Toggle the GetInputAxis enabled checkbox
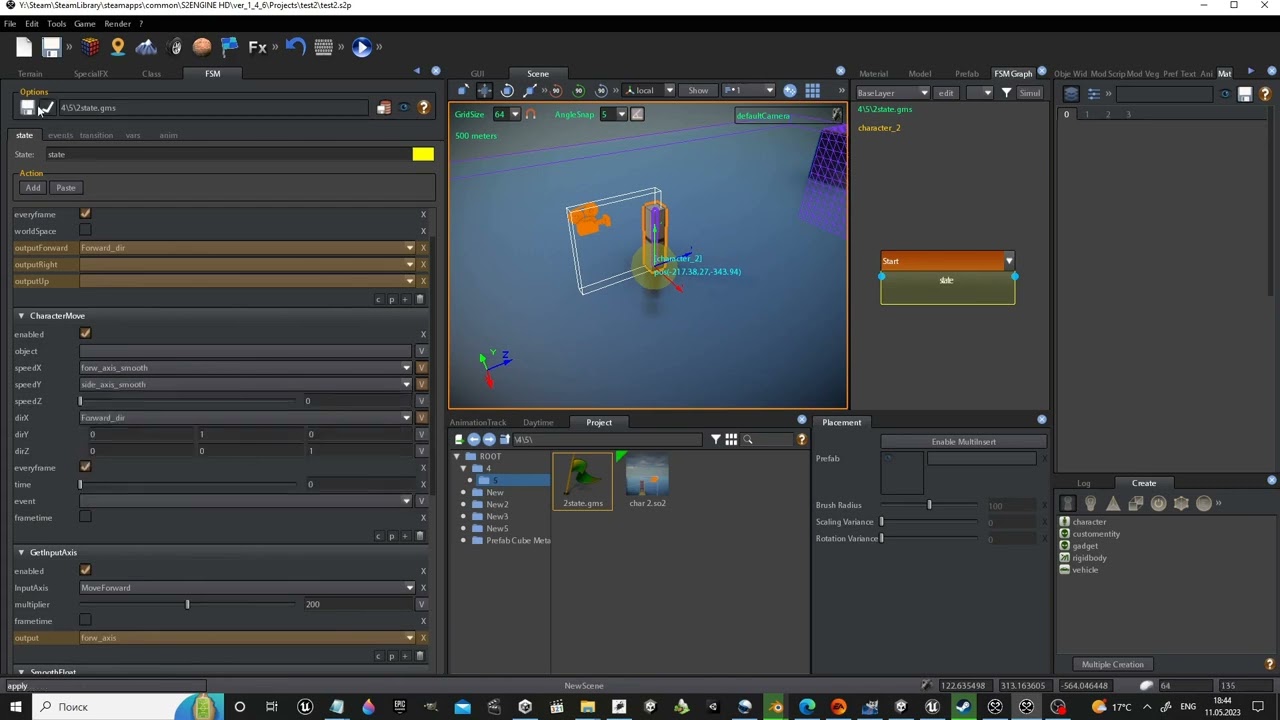 coord(85,570)
